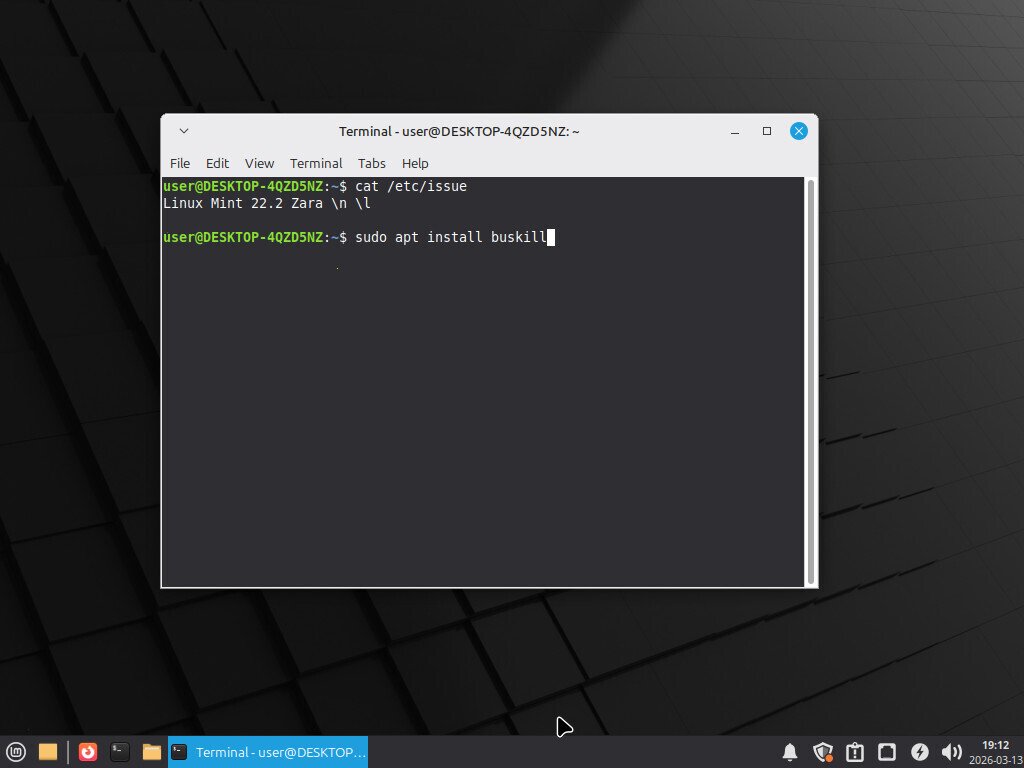Open the File menu
Screen dimensions: 1024x768
point(179,163)
